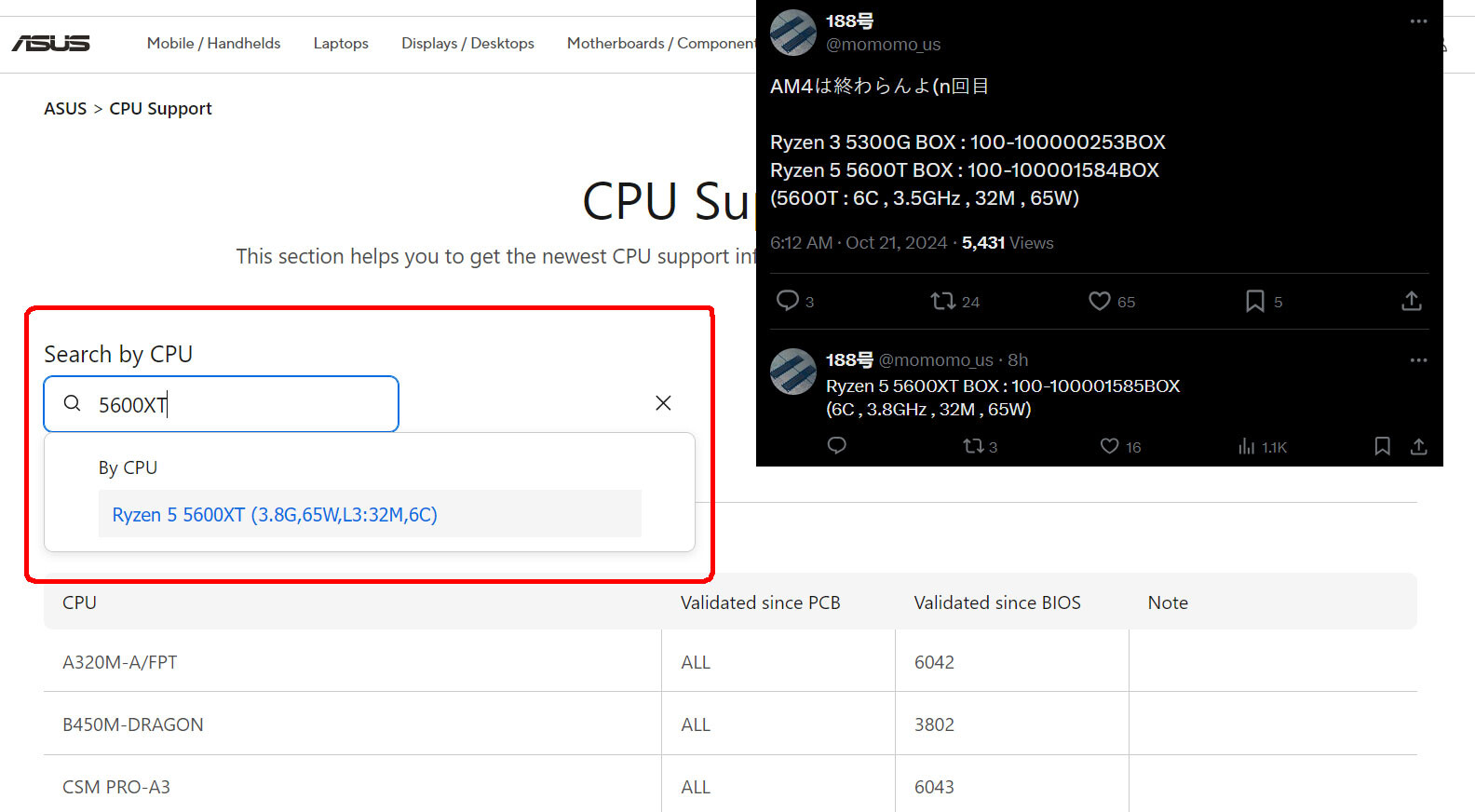Open the Laptops menu
1475x812 pixels.
341,43
